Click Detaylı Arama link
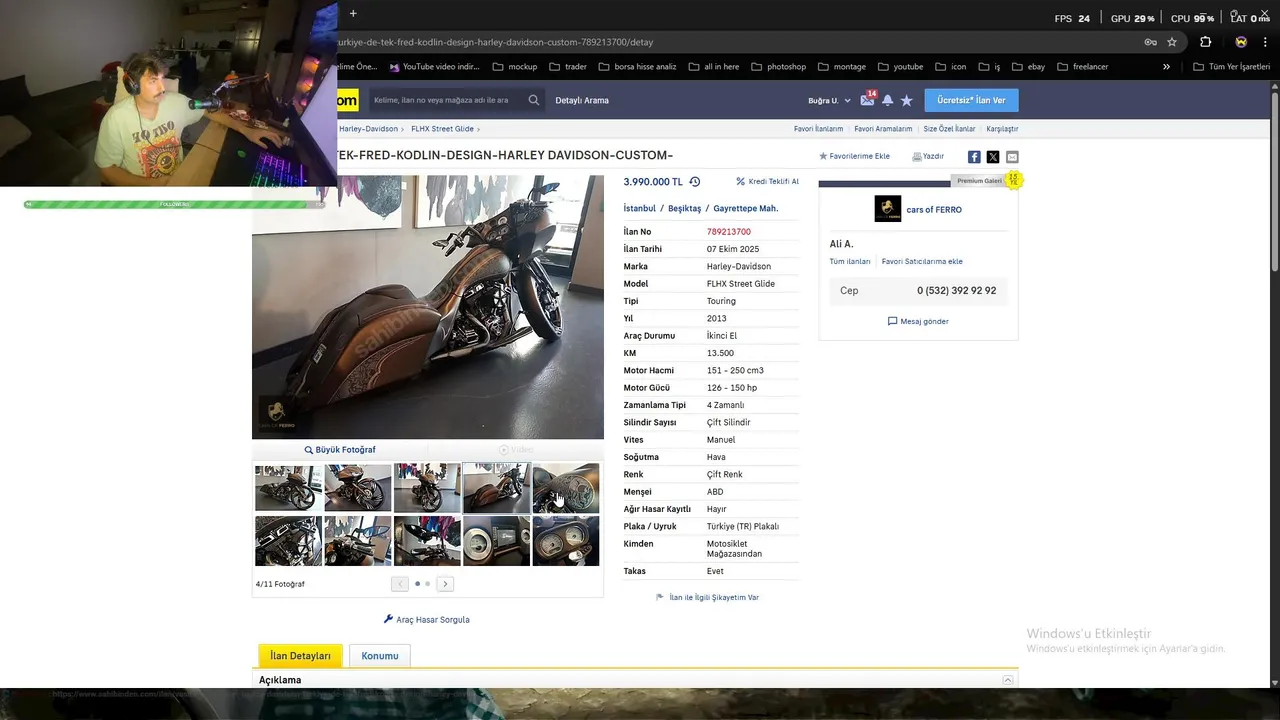 [x=582, y=100]
